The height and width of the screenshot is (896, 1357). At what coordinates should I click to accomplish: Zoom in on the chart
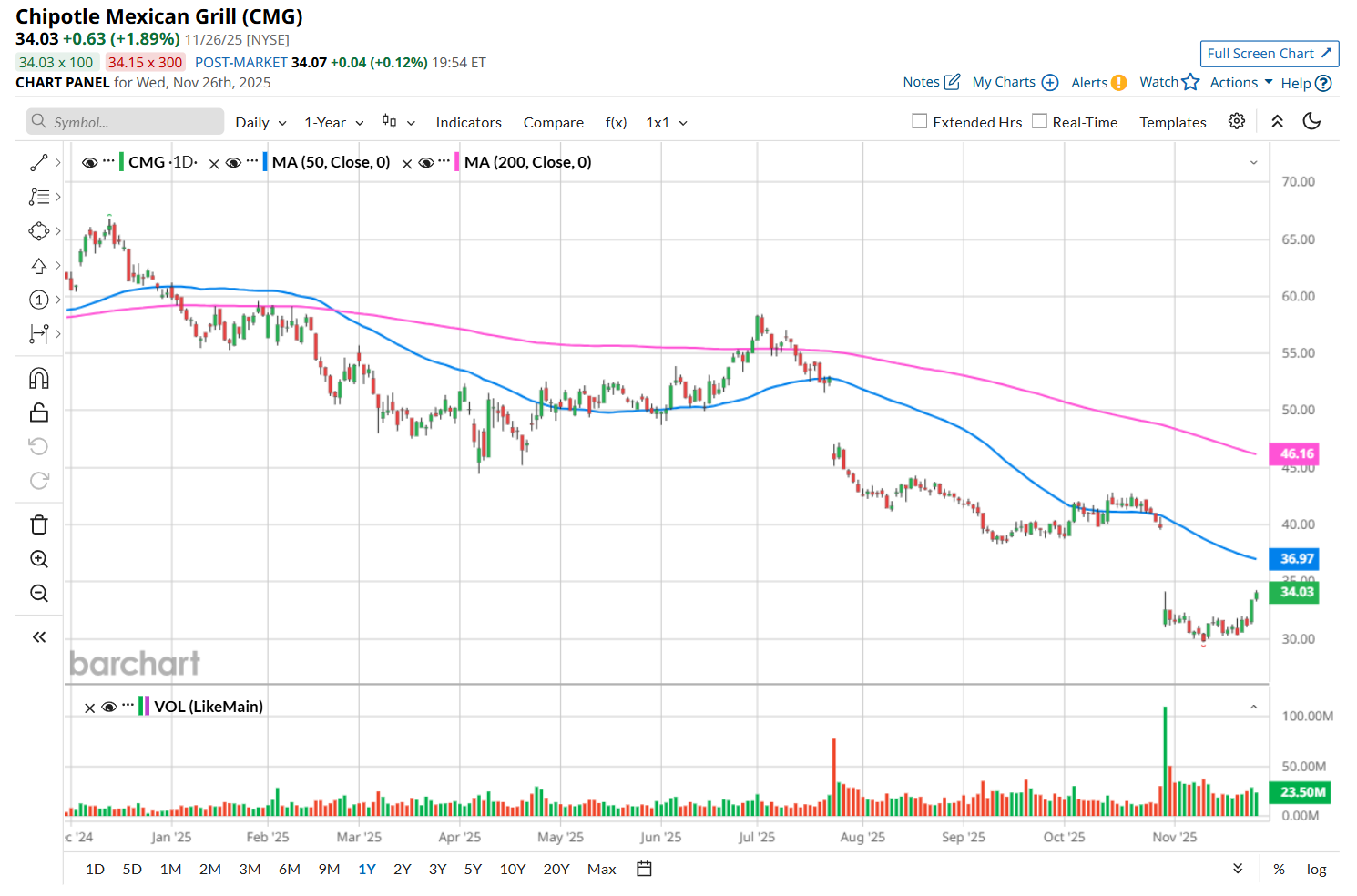click(38, 559)
